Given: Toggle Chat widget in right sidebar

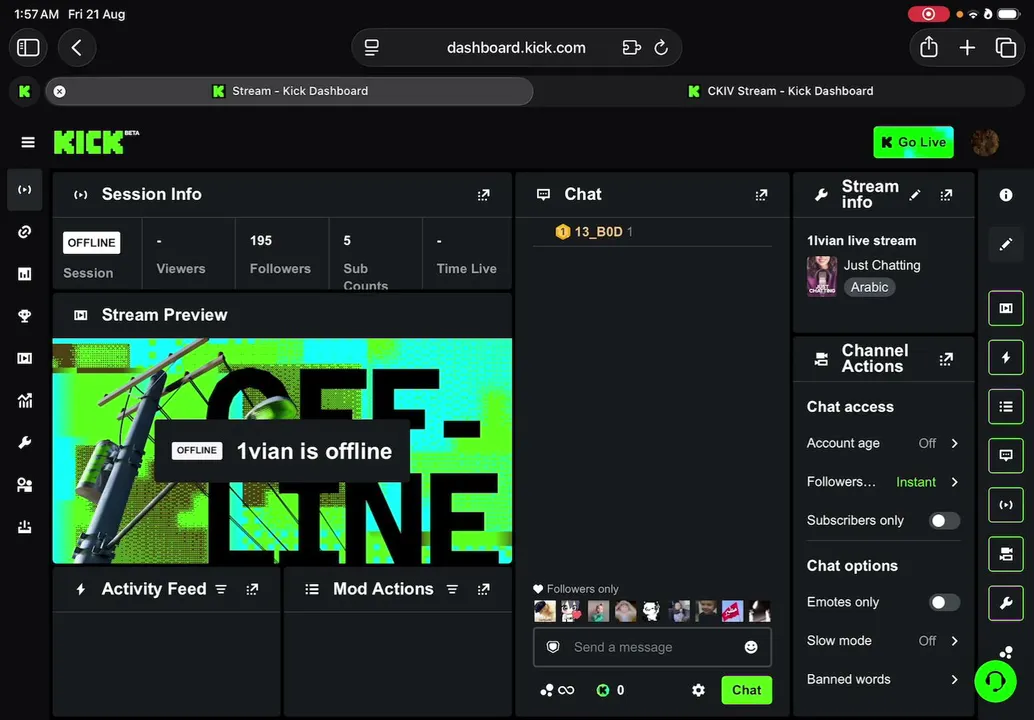Looking at the screenshot, I should click(x=1006, y=456).
